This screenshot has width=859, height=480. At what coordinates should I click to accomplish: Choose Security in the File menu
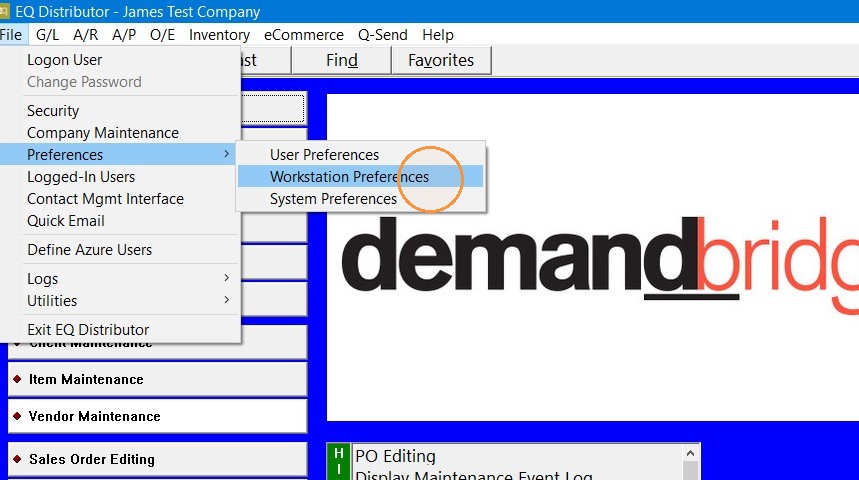(x=121, y=111)
